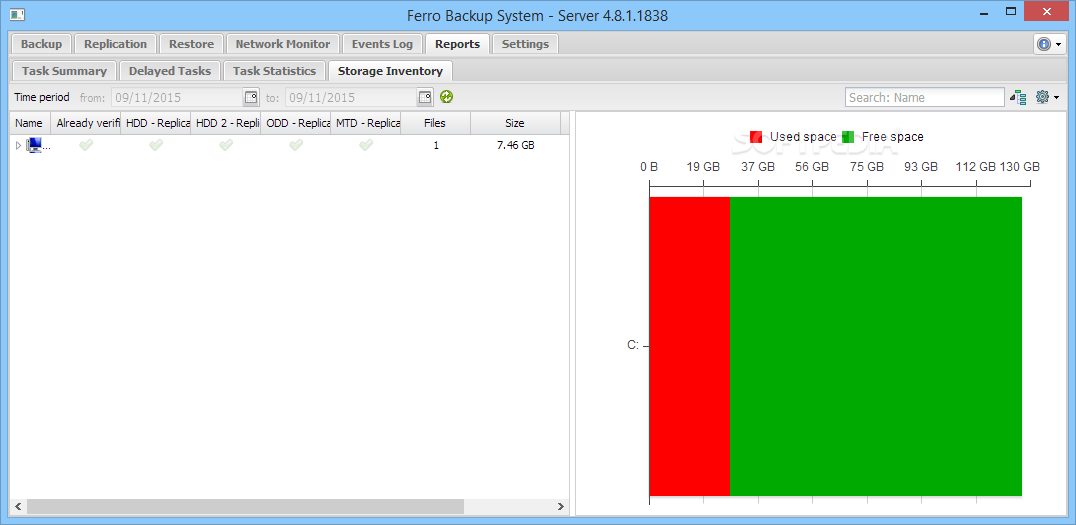This screenshot has width=1076, height=525.
Task: Click the MTD - Replication column header
Action: coord(366,124)
